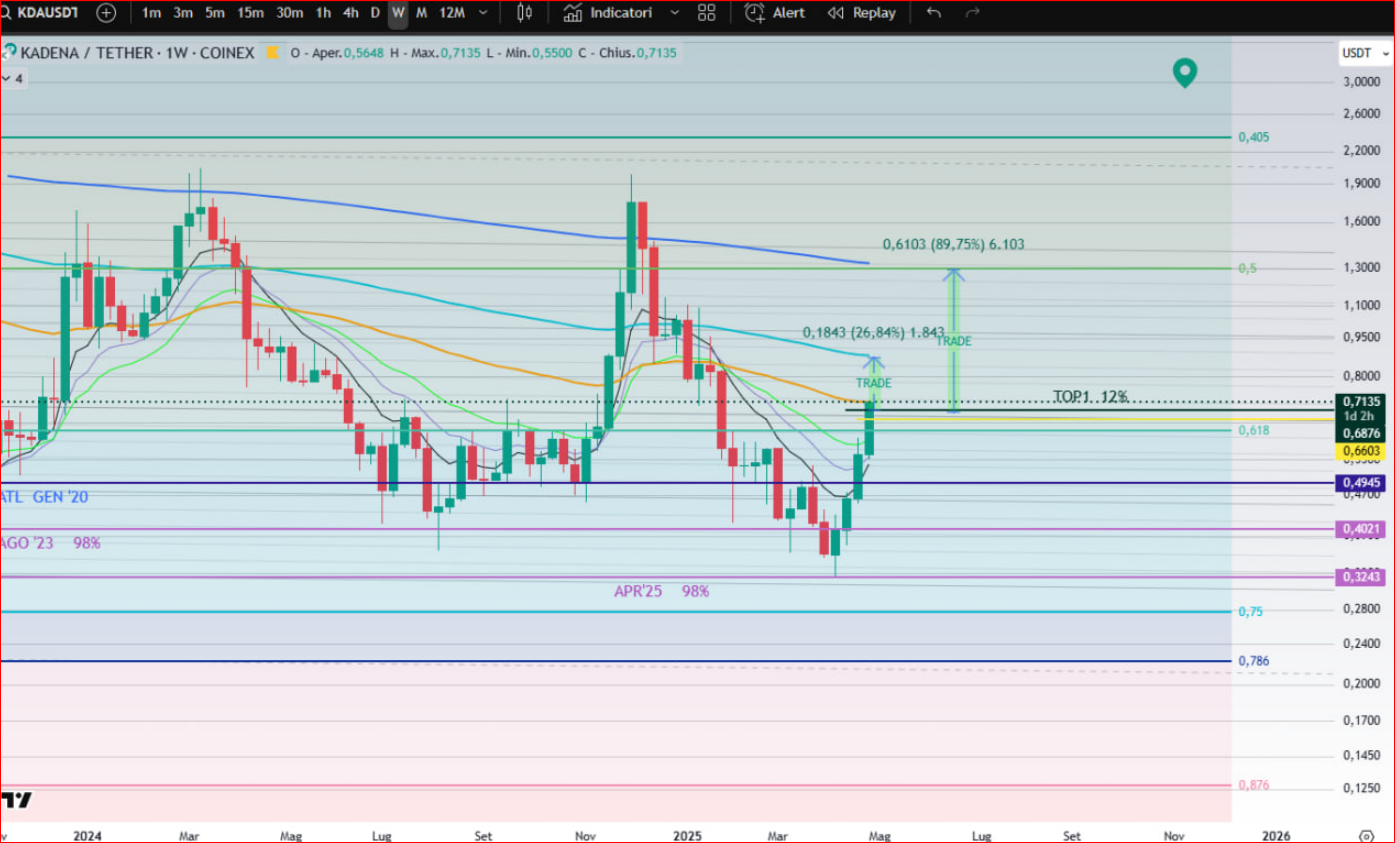Start bar Replay mode
Image resolution: width=1395 pixels, height=843 pixels.
[862, 13]
